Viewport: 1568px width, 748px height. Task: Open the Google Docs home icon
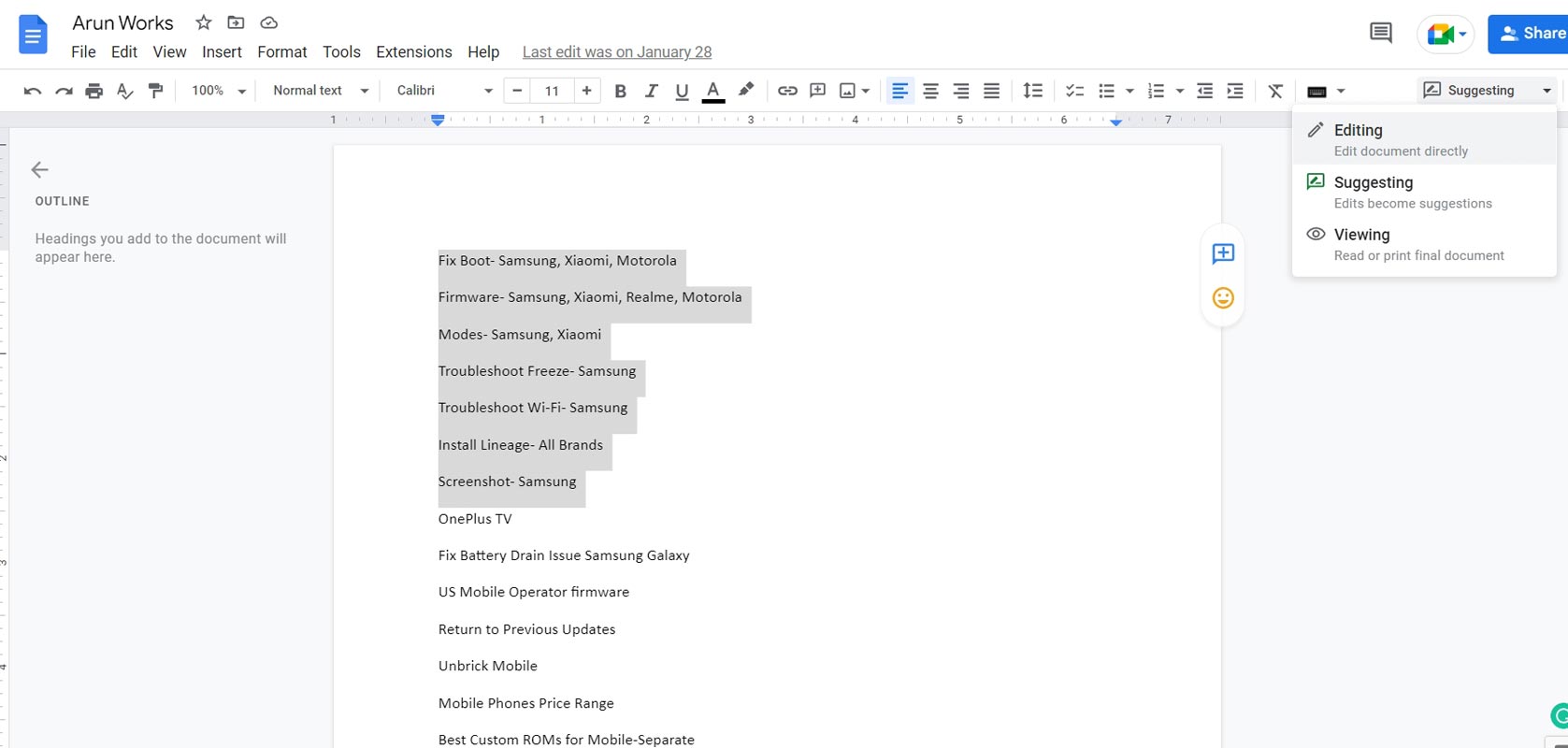click(33, 36)
